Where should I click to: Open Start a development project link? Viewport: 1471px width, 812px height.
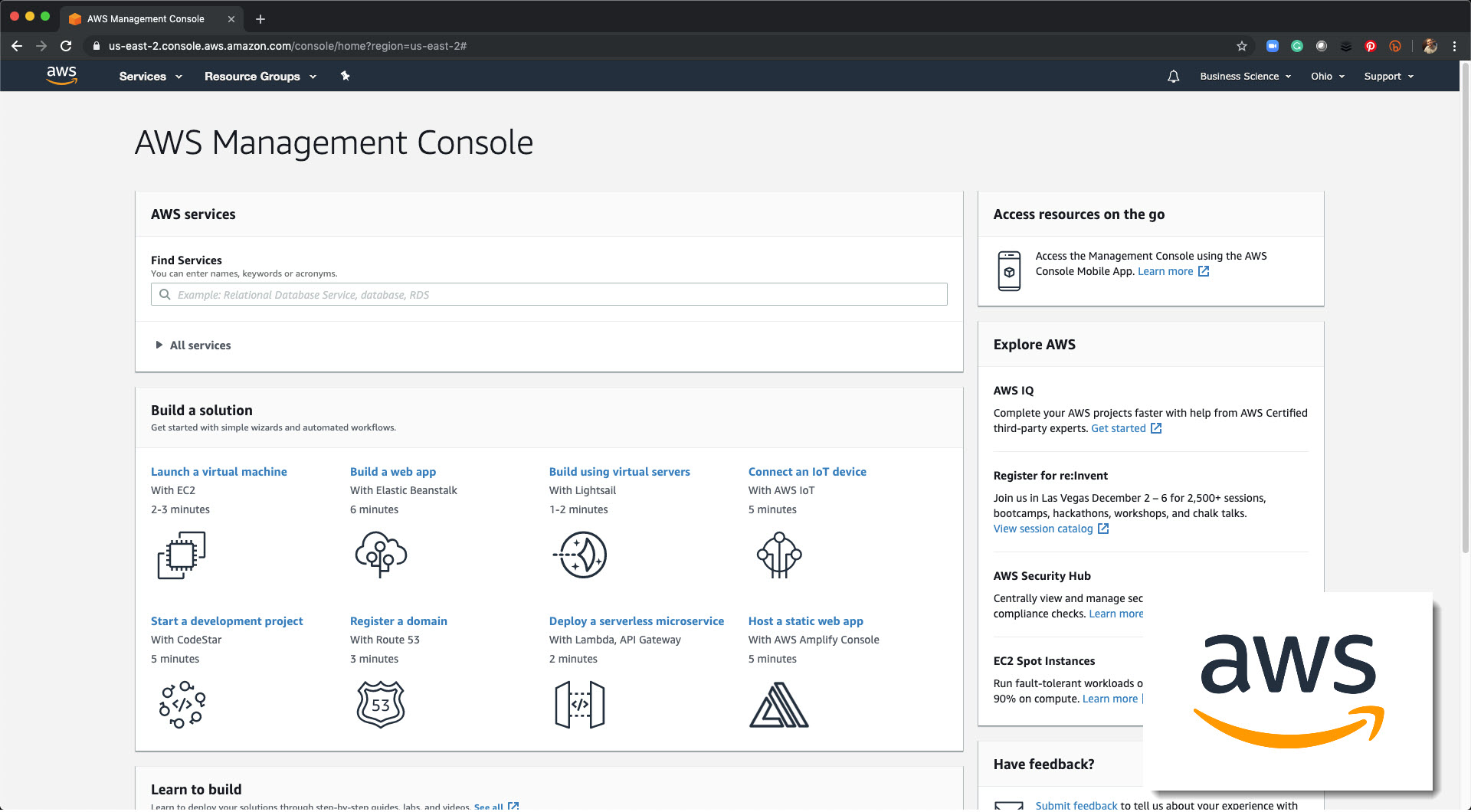click(227, 620)
